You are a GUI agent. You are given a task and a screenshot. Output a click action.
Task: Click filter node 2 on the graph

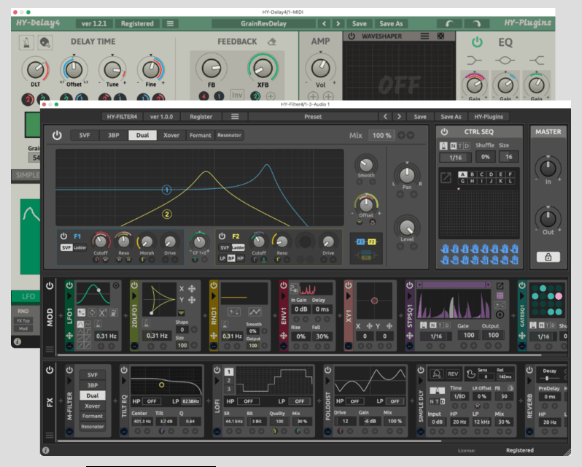pos(167,214)
